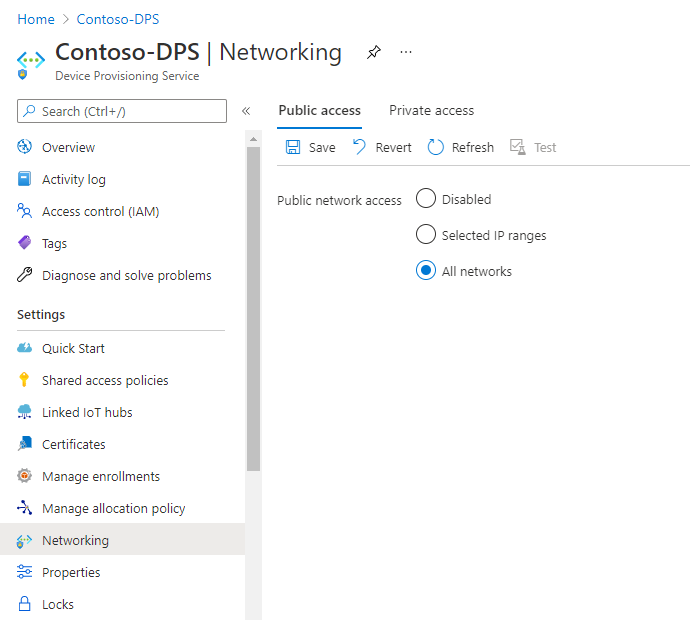Pin the Contoso-DPS page with pin icon
Image resolution: width=690 pixels, height=620 pixels.
(374, 53)
